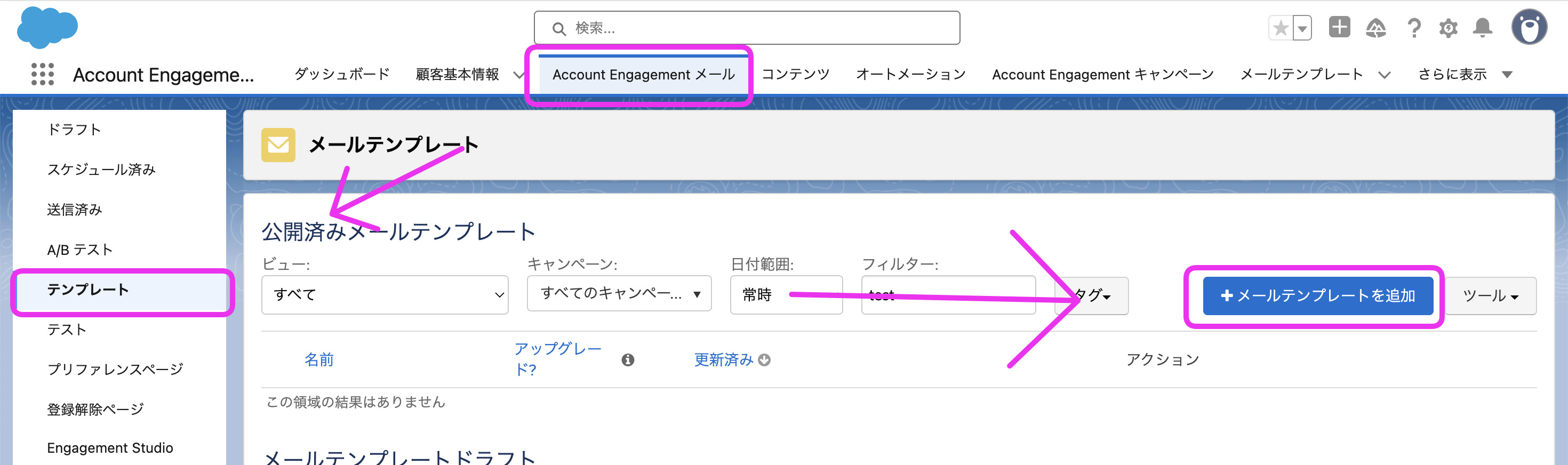Click the search magnifier icon

pyautogui.click(x=559, y=29)
